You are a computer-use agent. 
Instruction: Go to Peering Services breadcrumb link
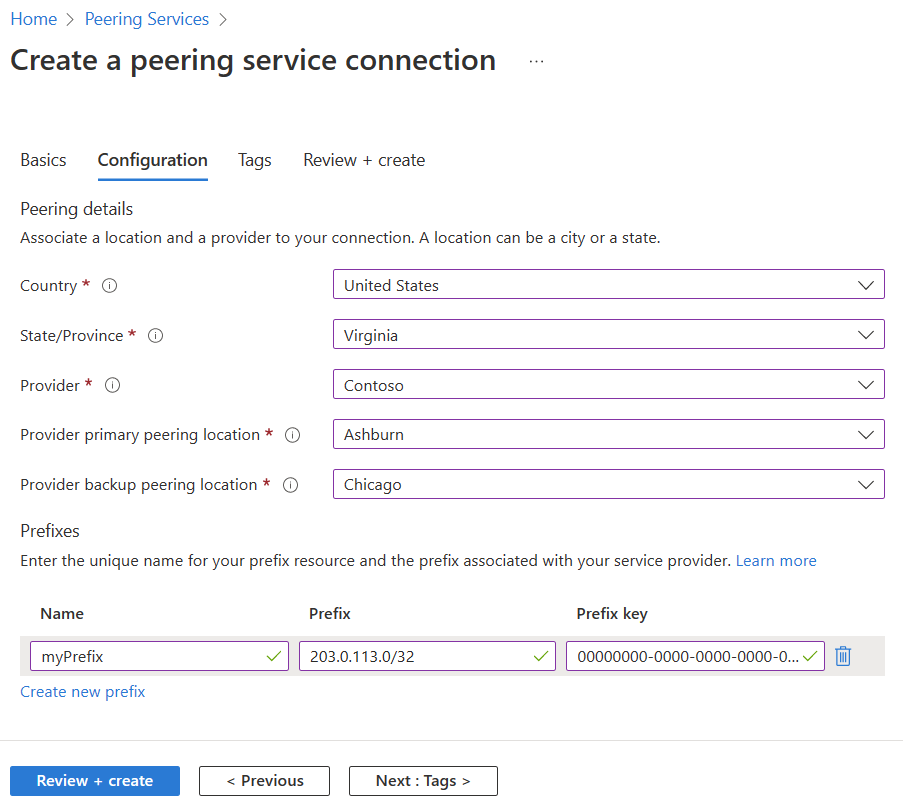(x=146, y=19)
